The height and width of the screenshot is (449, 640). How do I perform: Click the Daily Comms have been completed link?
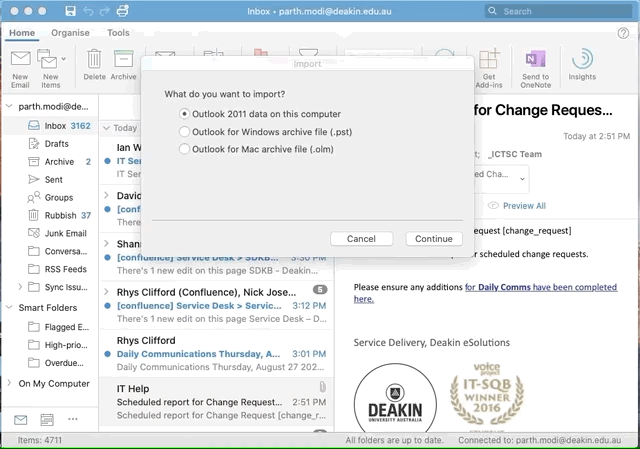click(541, 287)
